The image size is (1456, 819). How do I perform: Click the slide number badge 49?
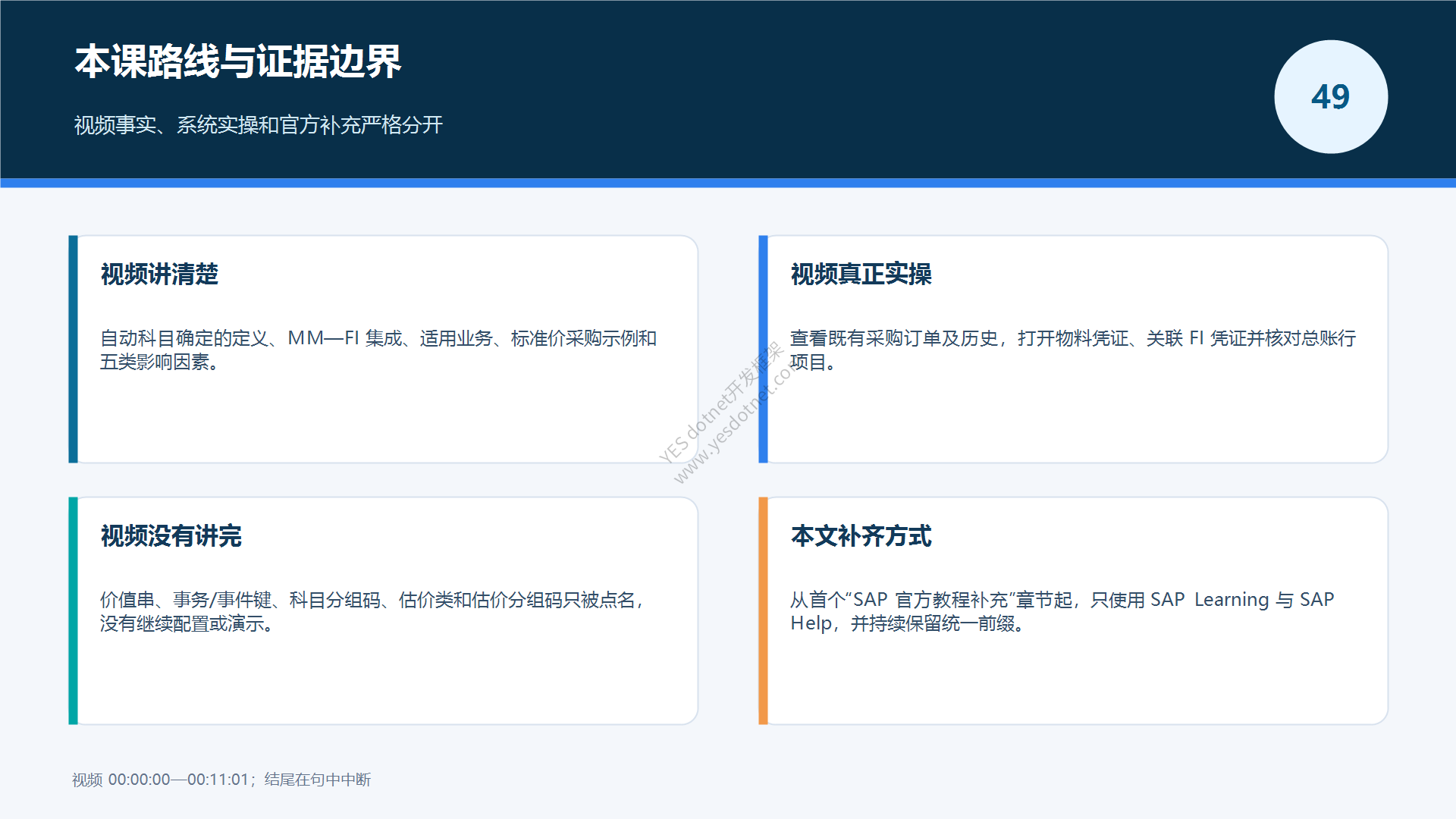1331,97
